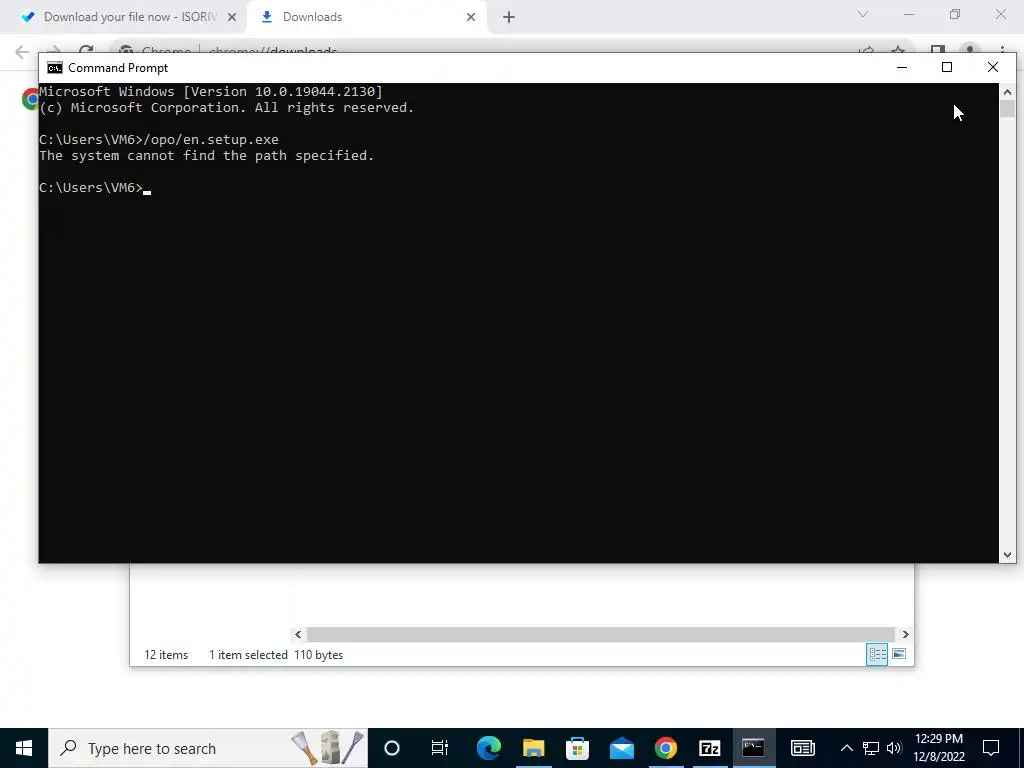Show hidden system tray icons
Screen dimensions: 1024x768
click(x=846, y=748)
